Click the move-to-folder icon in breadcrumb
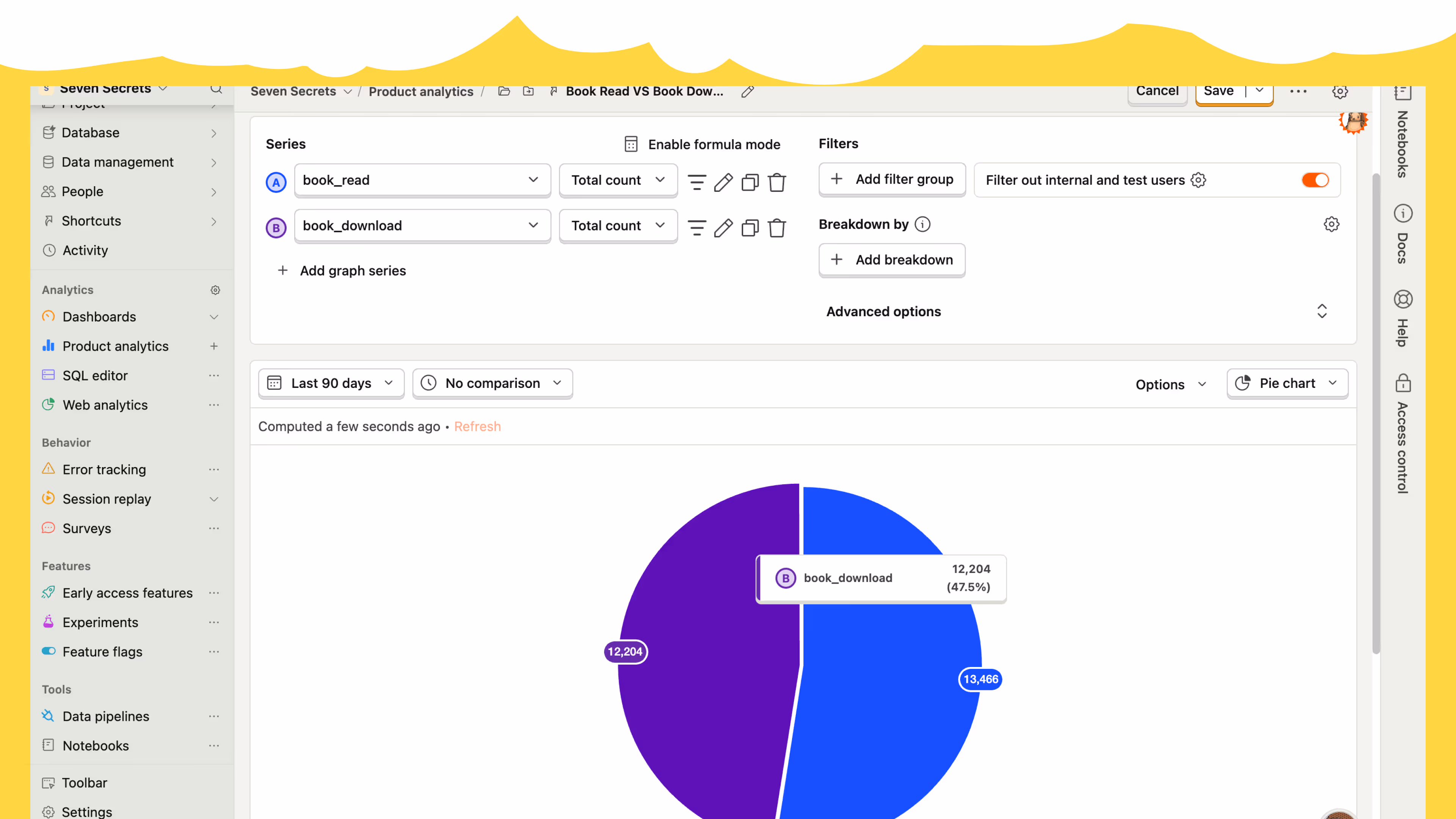 coord(528,91)
